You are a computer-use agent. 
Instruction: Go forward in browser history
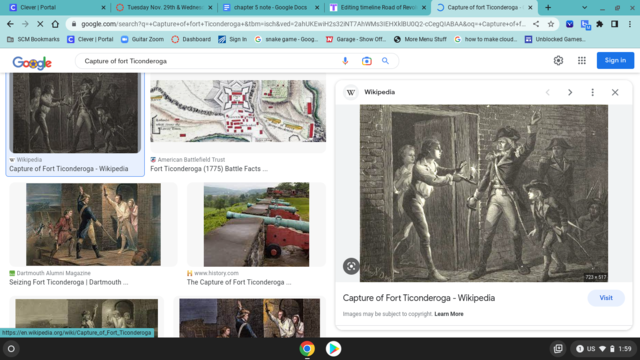coord(25,24)
